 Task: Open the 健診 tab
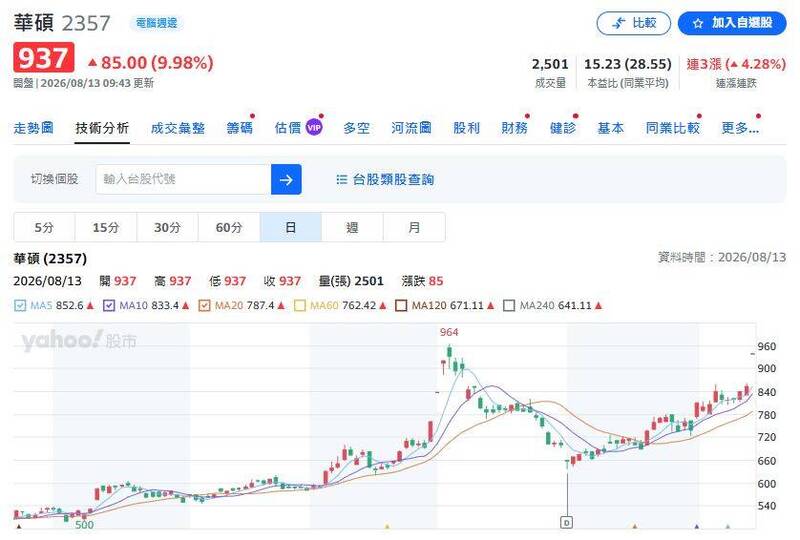coord(563,128)
